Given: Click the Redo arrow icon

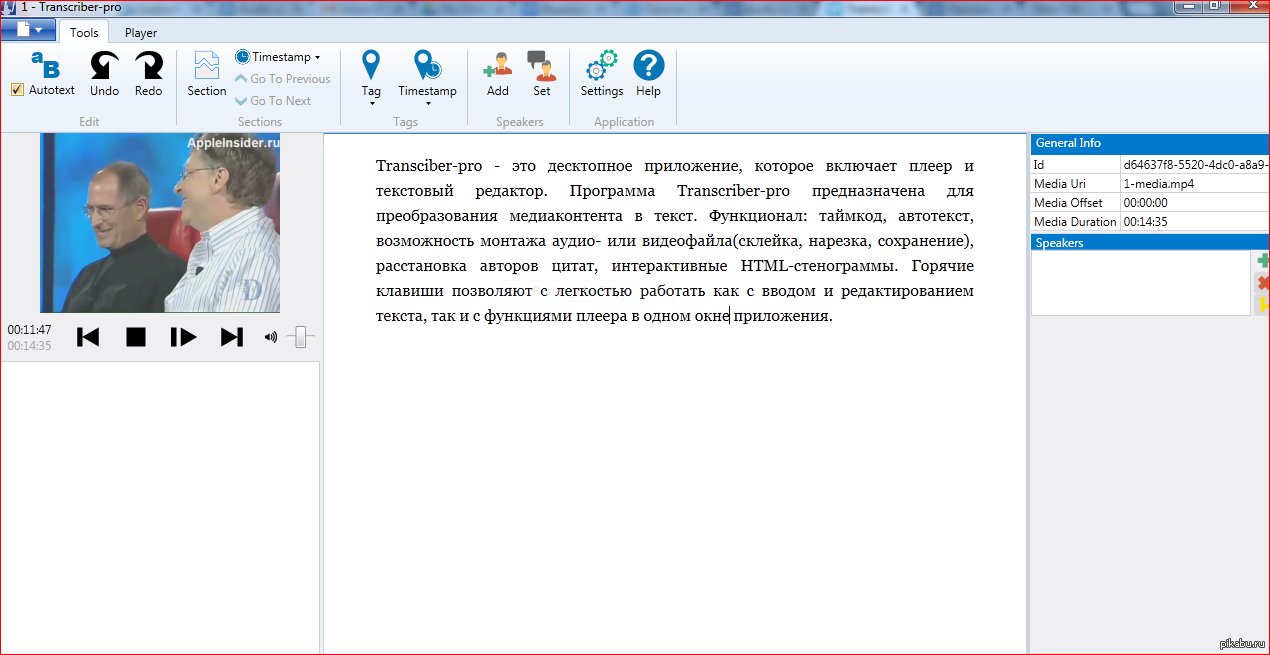Looking at the screenshot, I should pyautogui.click(x=148, y=67).
